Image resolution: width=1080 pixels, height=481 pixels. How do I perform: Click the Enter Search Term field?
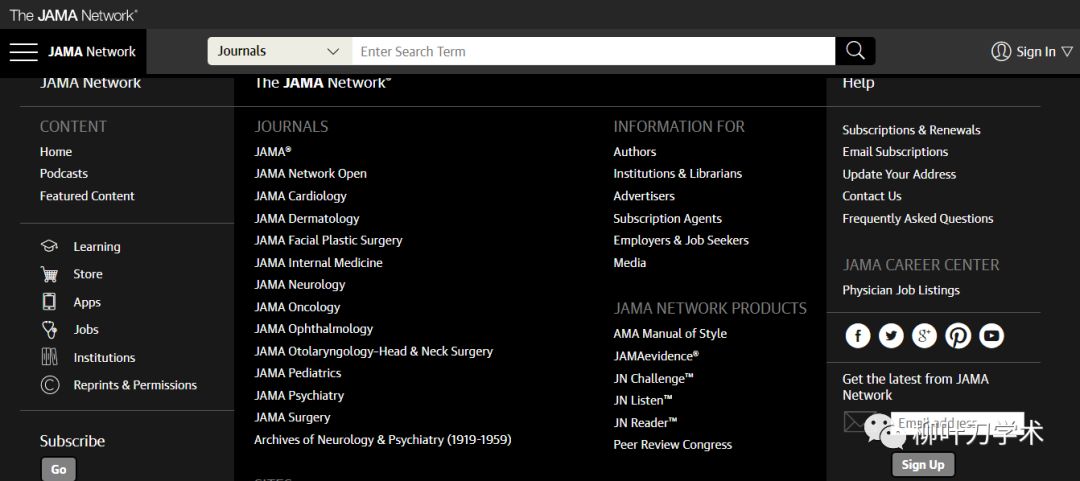click(x=593, y=51)
